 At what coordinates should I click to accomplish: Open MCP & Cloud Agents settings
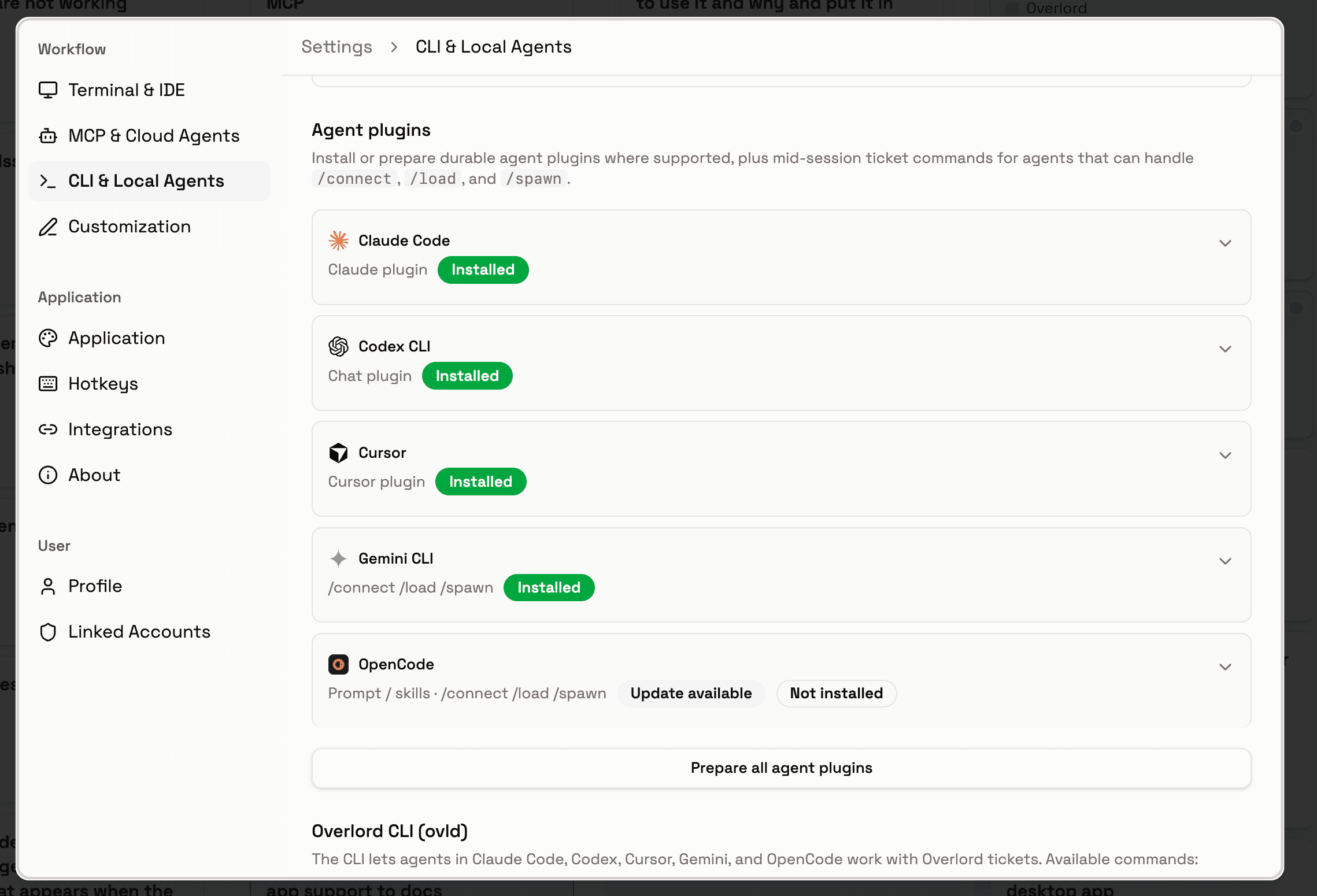point(149,136)
